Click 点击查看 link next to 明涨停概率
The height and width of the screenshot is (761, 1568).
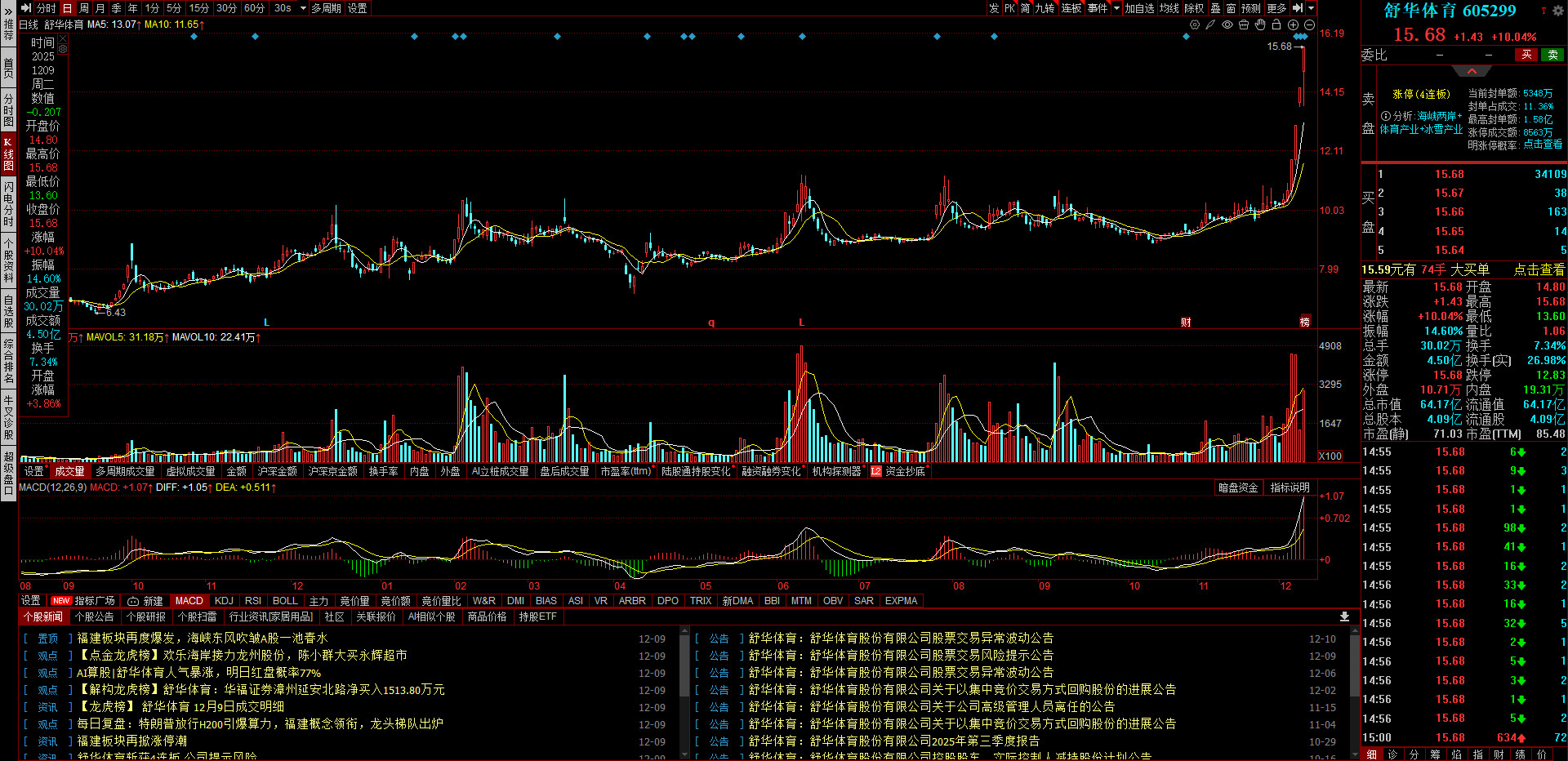(1543, 145)
